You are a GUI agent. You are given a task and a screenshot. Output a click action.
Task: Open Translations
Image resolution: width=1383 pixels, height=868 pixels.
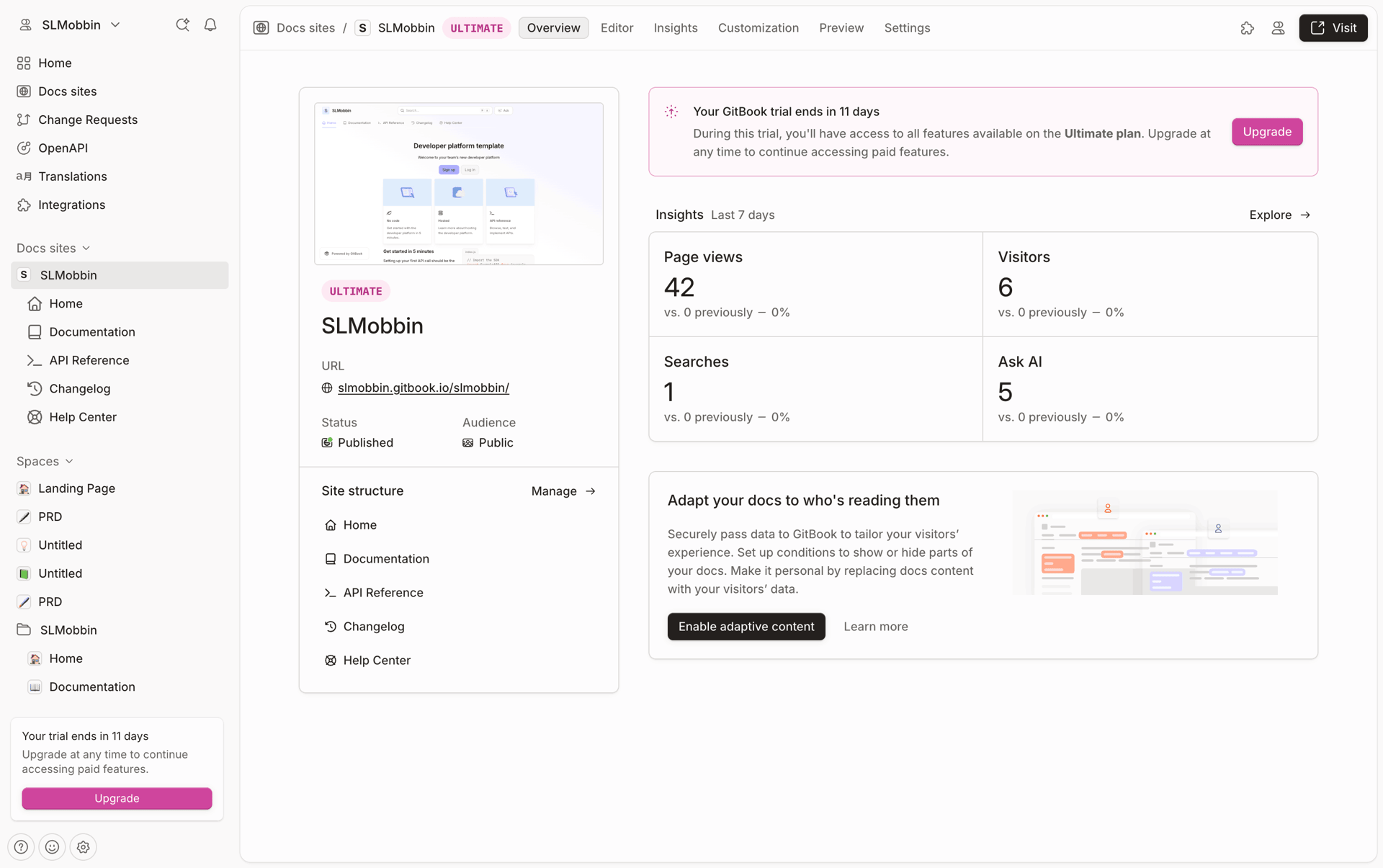(120, 176)
